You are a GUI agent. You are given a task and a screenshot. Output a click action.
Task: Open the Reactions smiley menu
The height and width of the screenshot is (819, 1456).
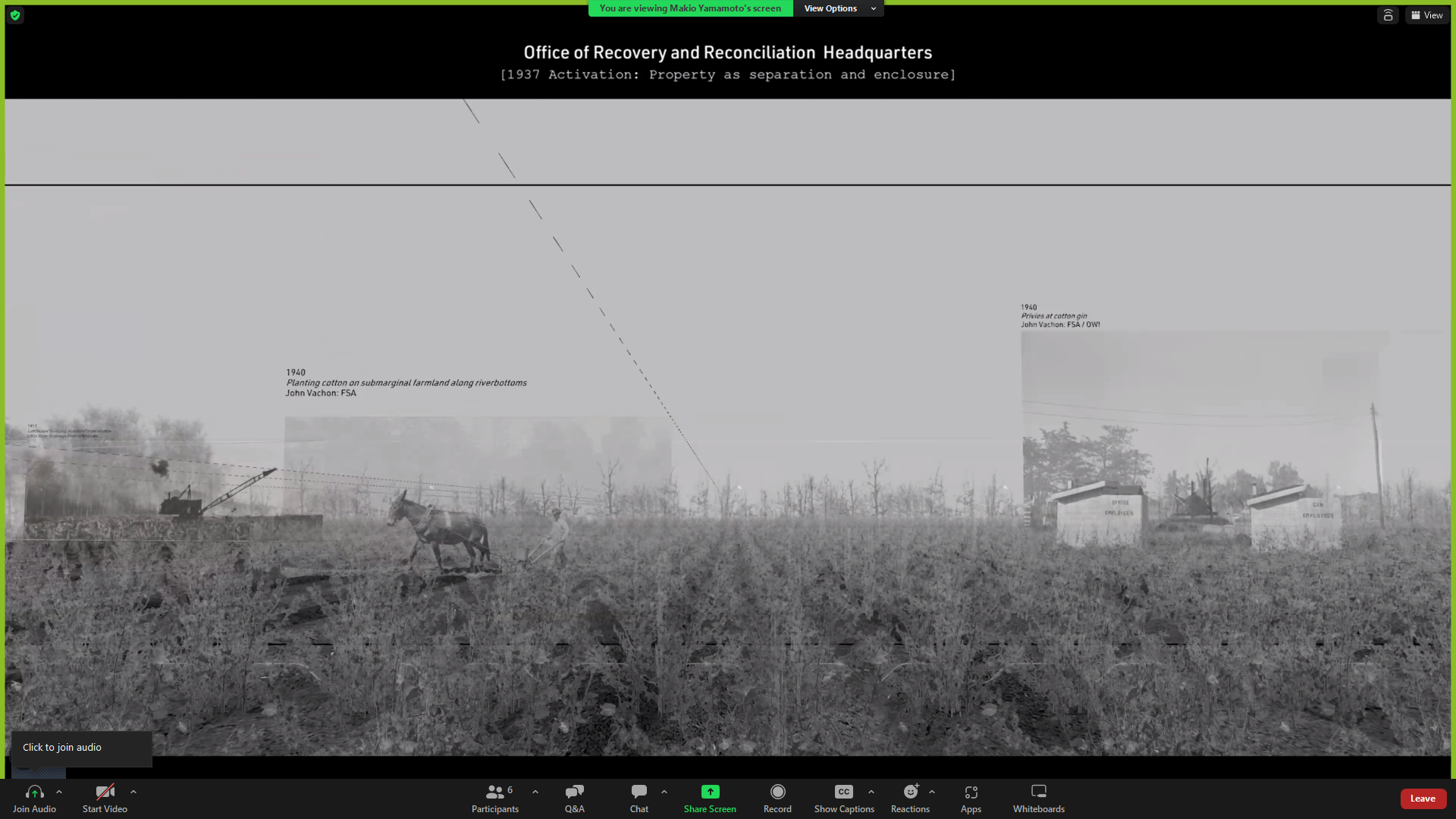point(911,792)
